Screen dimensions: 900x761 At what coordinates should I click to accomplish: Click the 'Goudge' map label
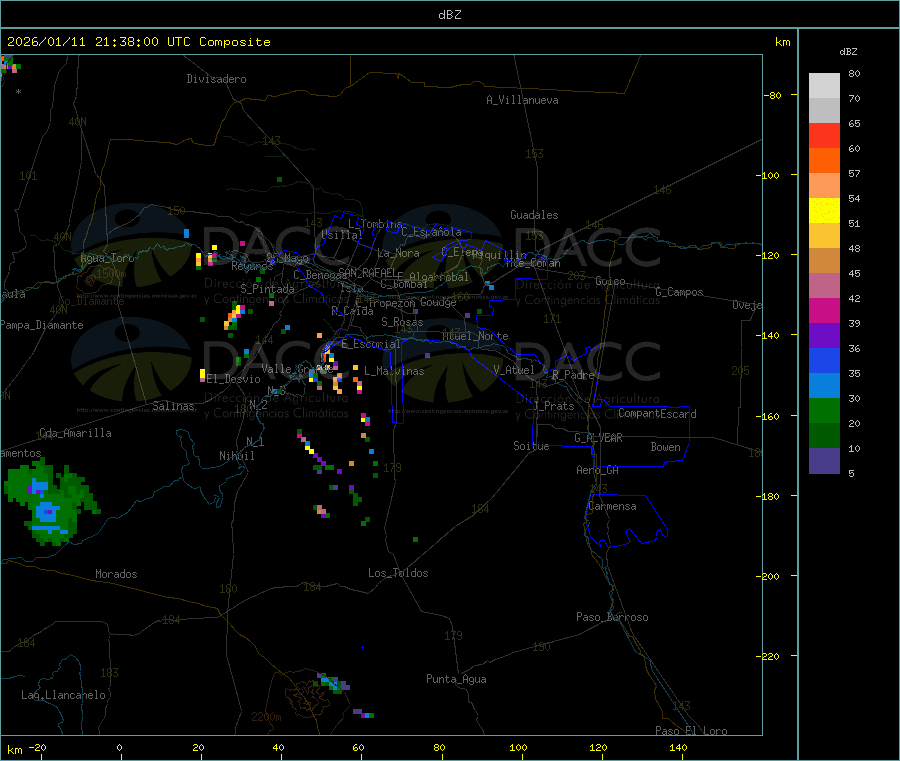438,302
